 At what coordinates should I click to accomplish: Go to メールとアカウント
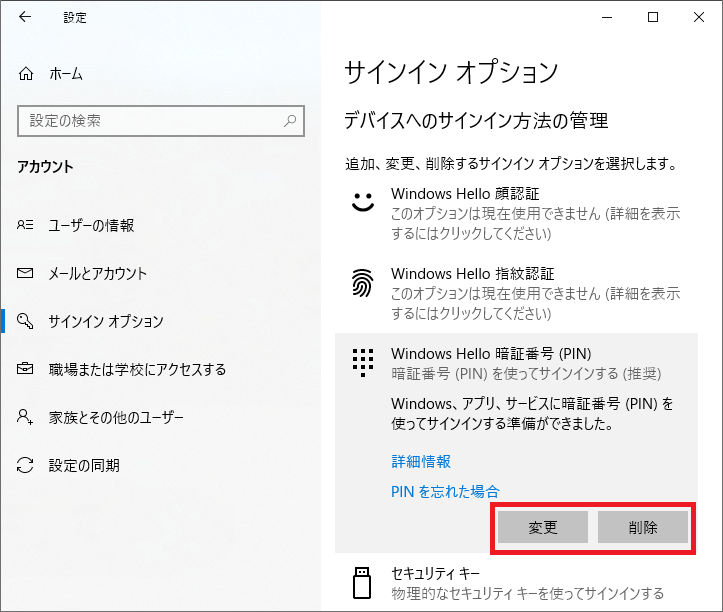pyautogui.click(x=160, y=273)
